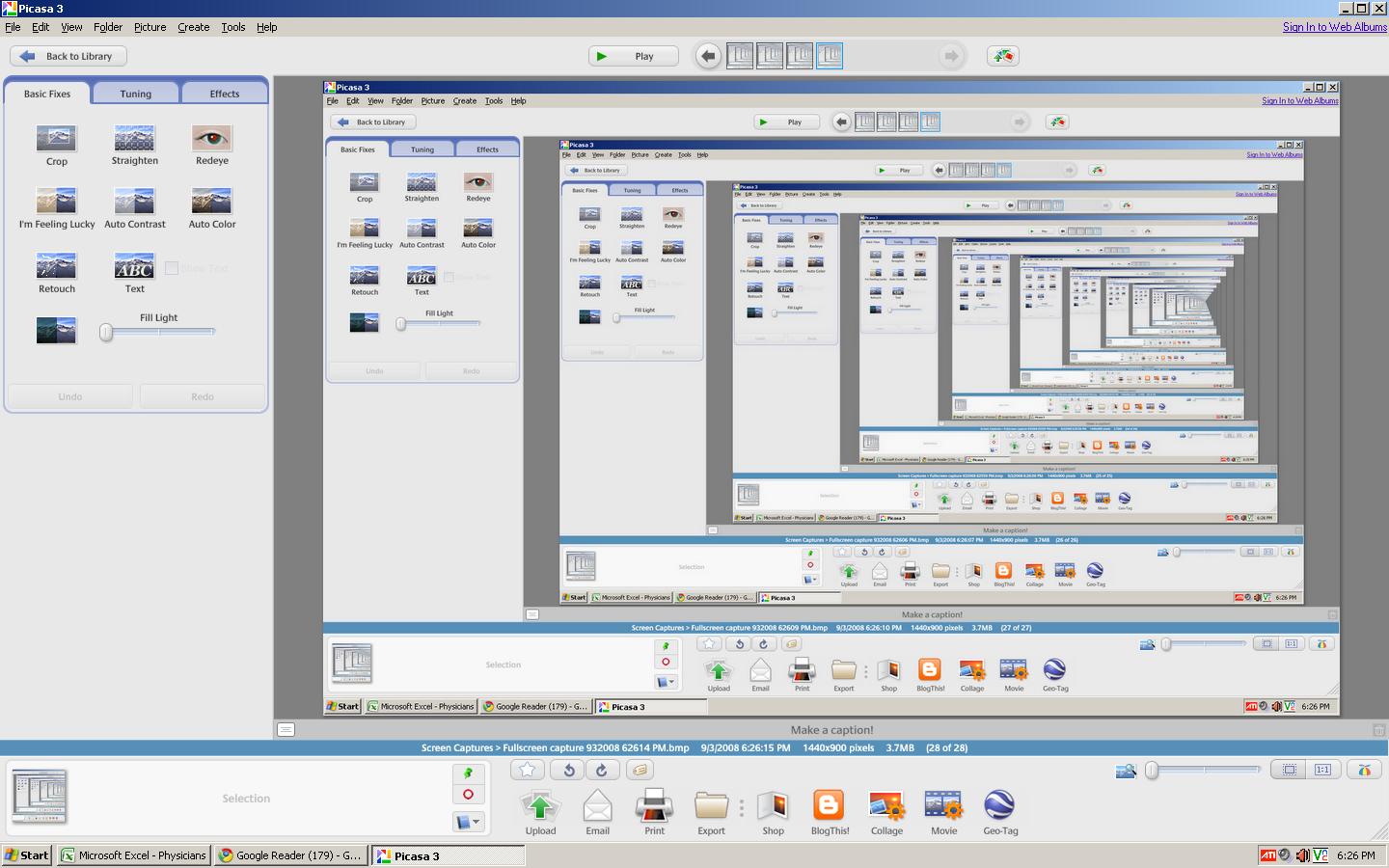The image size is (1389, 868).
Task: Click Sign In to Web Albums
Action: pos(1334,27)
